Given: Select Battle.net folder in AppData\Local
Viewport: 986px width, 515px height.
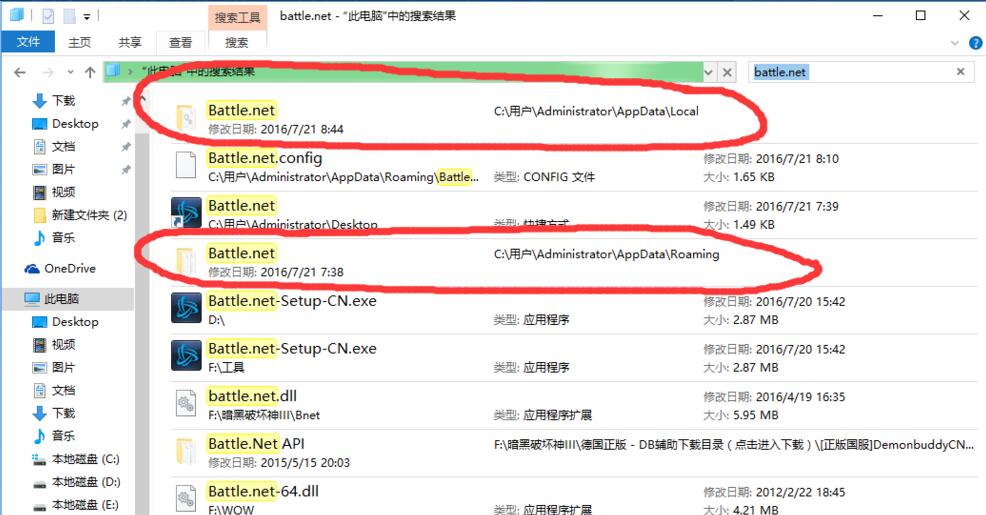Looking at the screenshot, I should [x=186, y=118].
